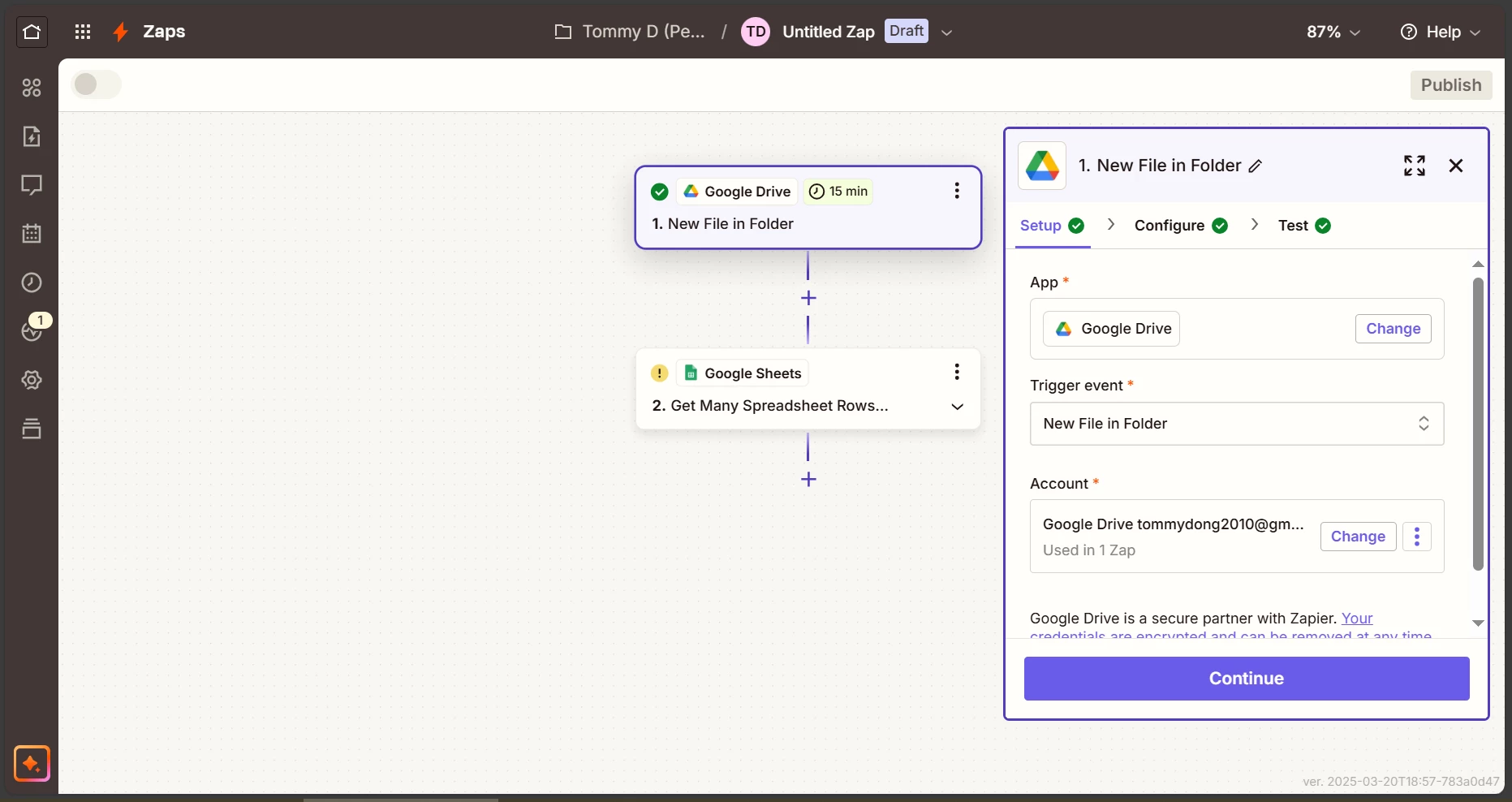Expand the step editor panel fullscreen

click(1415, 166)
